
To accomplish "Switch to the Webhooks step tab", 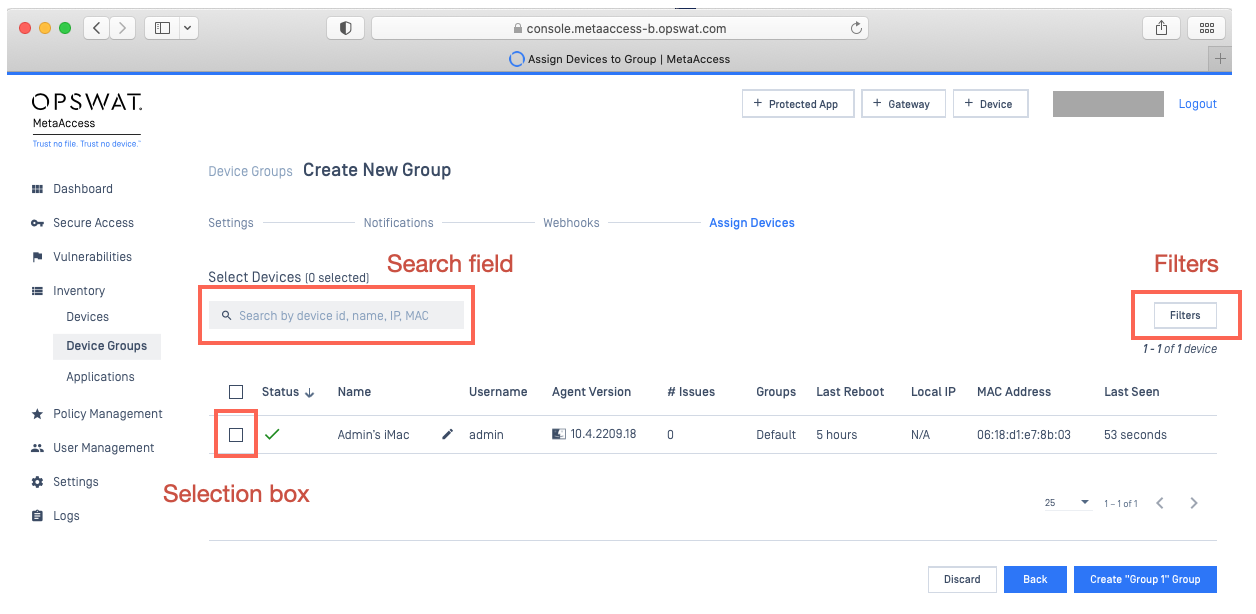I will point(571,223).
